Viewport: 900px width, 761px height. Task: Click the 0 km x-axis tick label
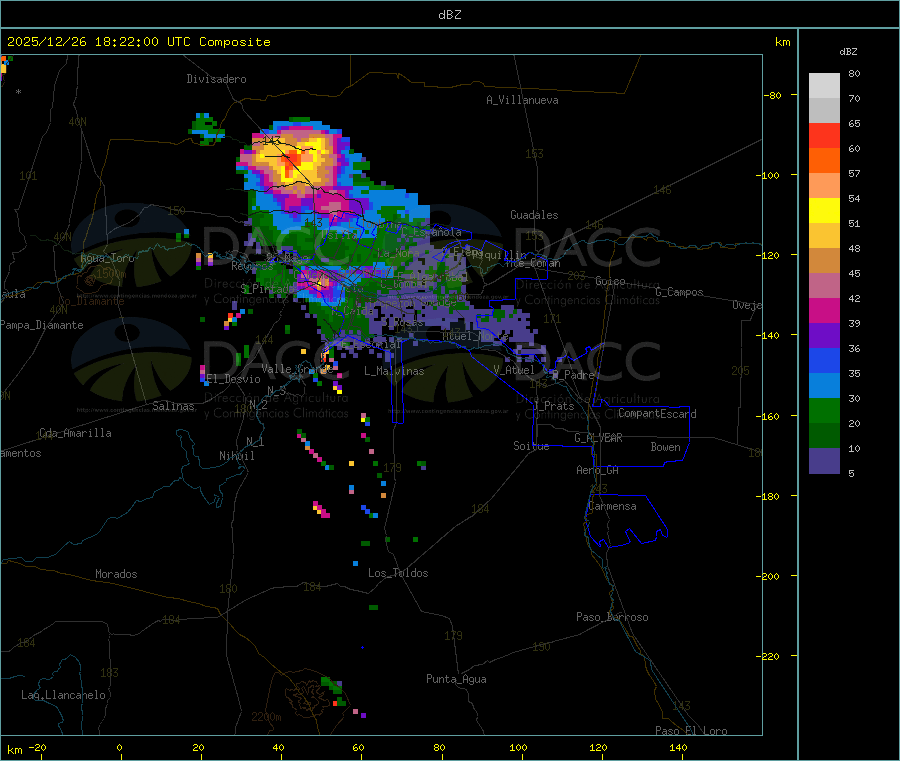coord(119,747)
